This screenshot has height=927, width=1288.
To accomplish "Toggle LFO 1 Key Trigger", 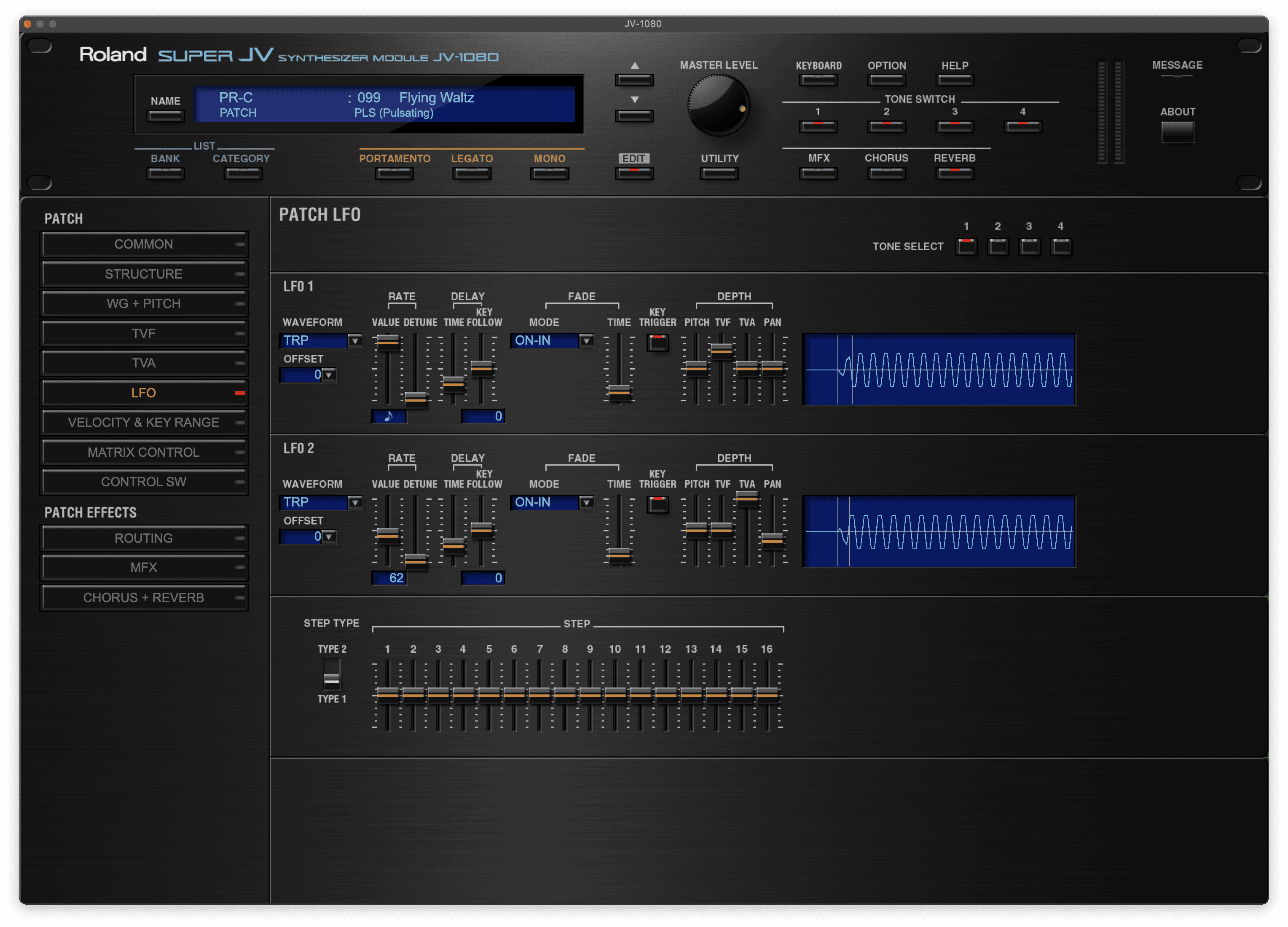I will click(657, 342).
